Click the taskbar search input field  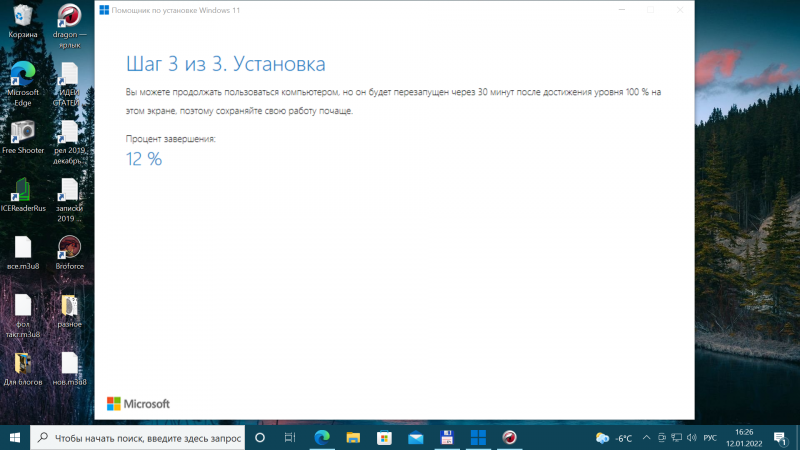[138, 438]
